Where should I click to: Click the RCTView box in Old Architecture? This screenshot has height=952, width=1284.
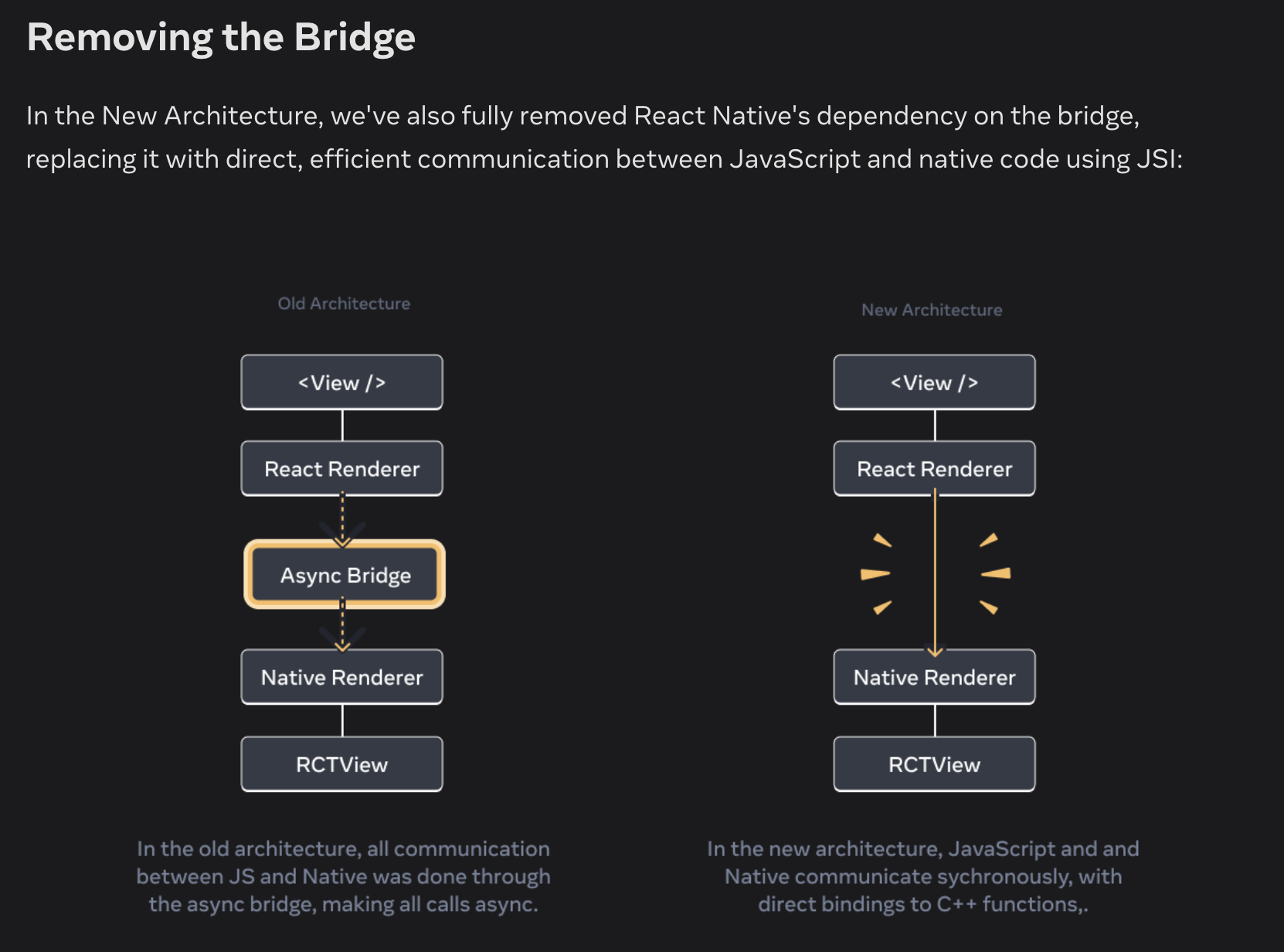click(x=341, y=764)
